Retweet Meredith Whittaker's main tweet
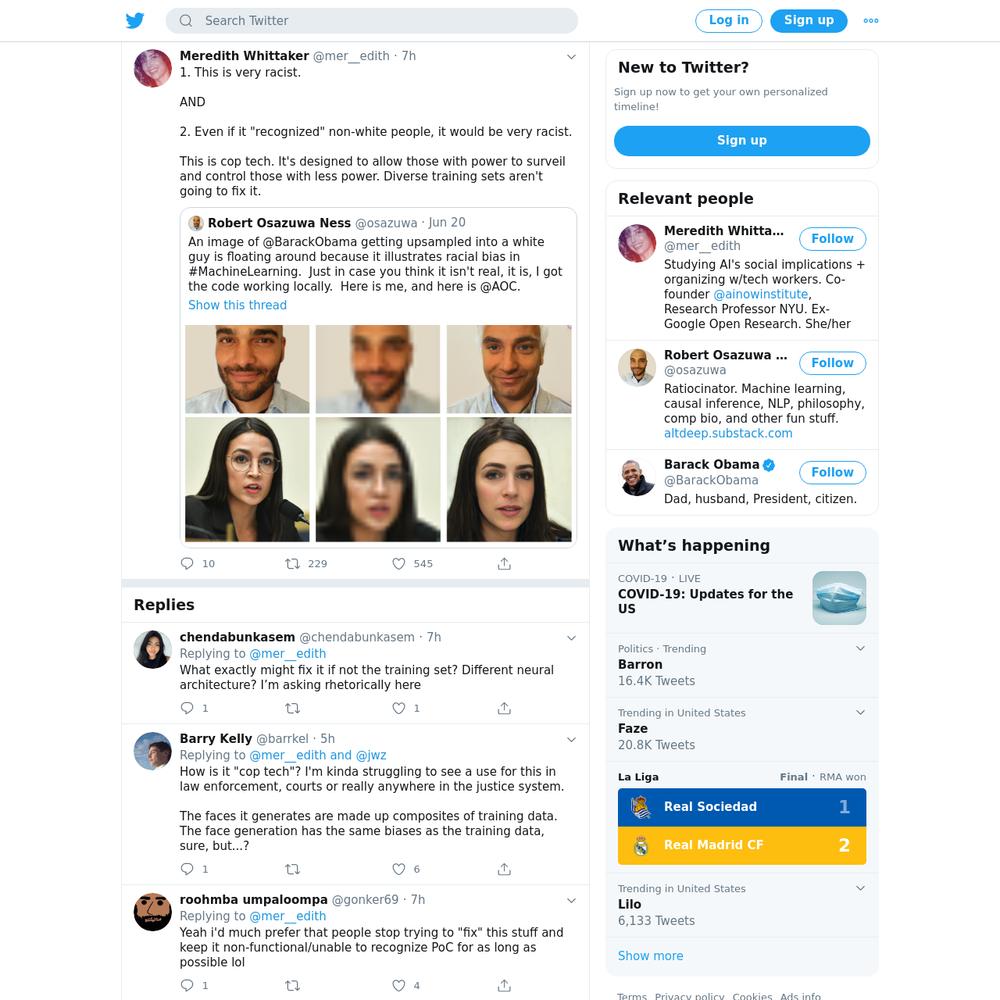 (x=292, y=564)
